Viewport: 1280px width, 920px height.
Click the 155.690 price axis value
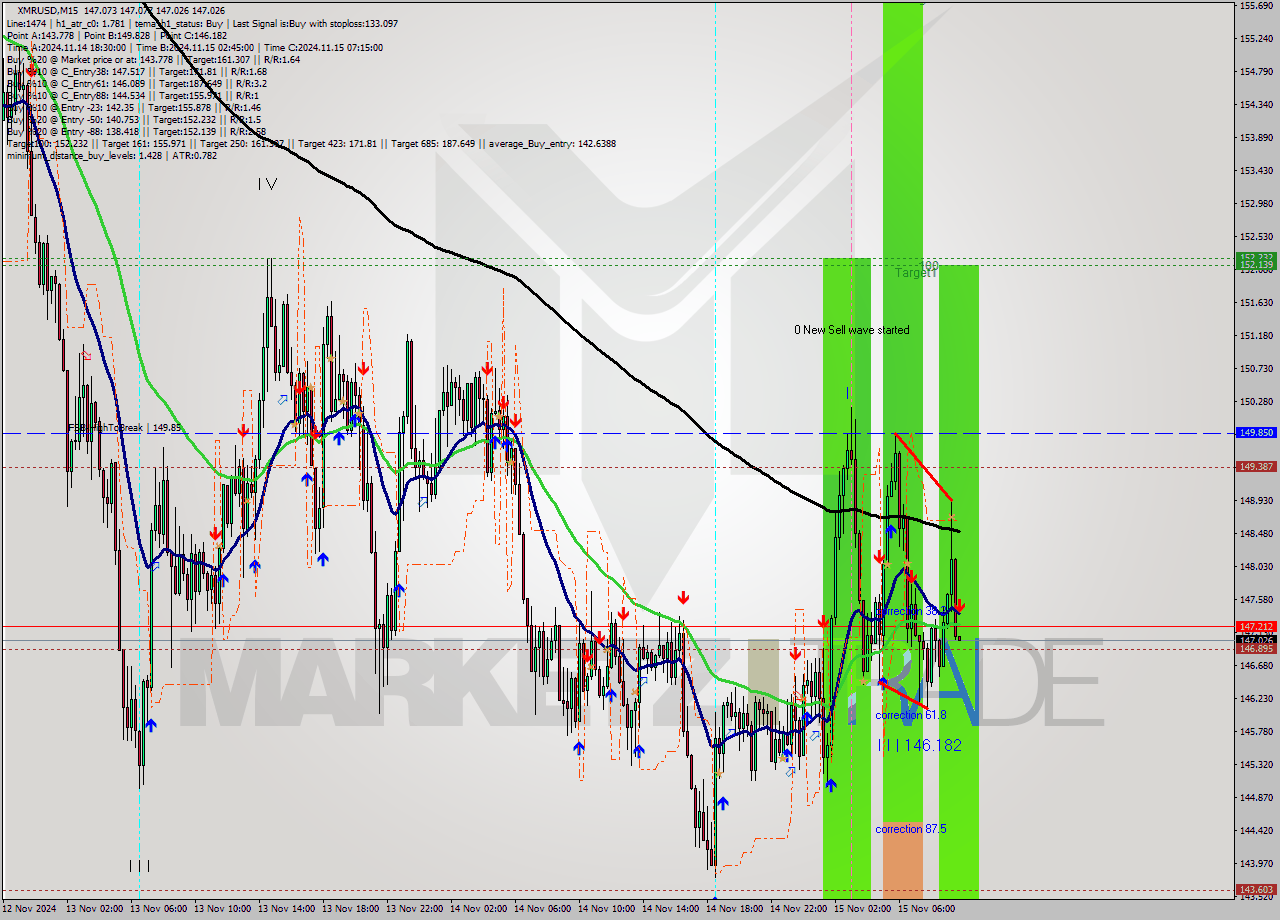pos(1256,6)
